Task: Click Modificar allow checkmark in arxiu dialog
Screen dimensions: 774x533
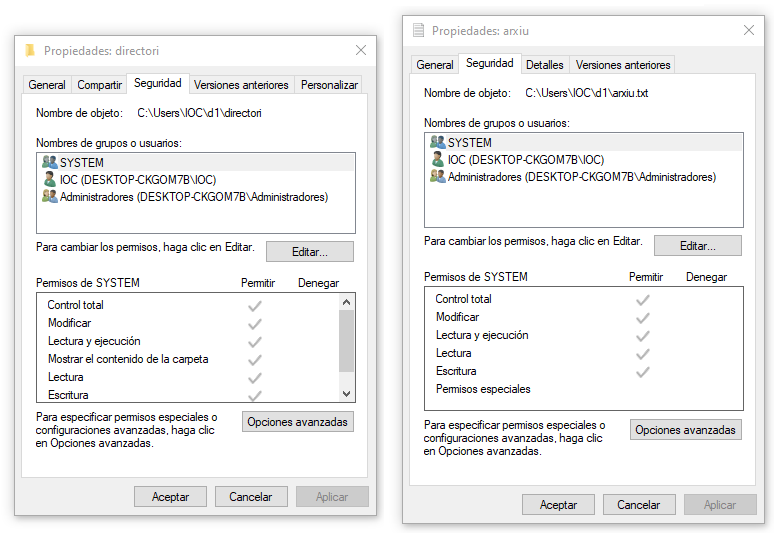Action: point(643,317)
